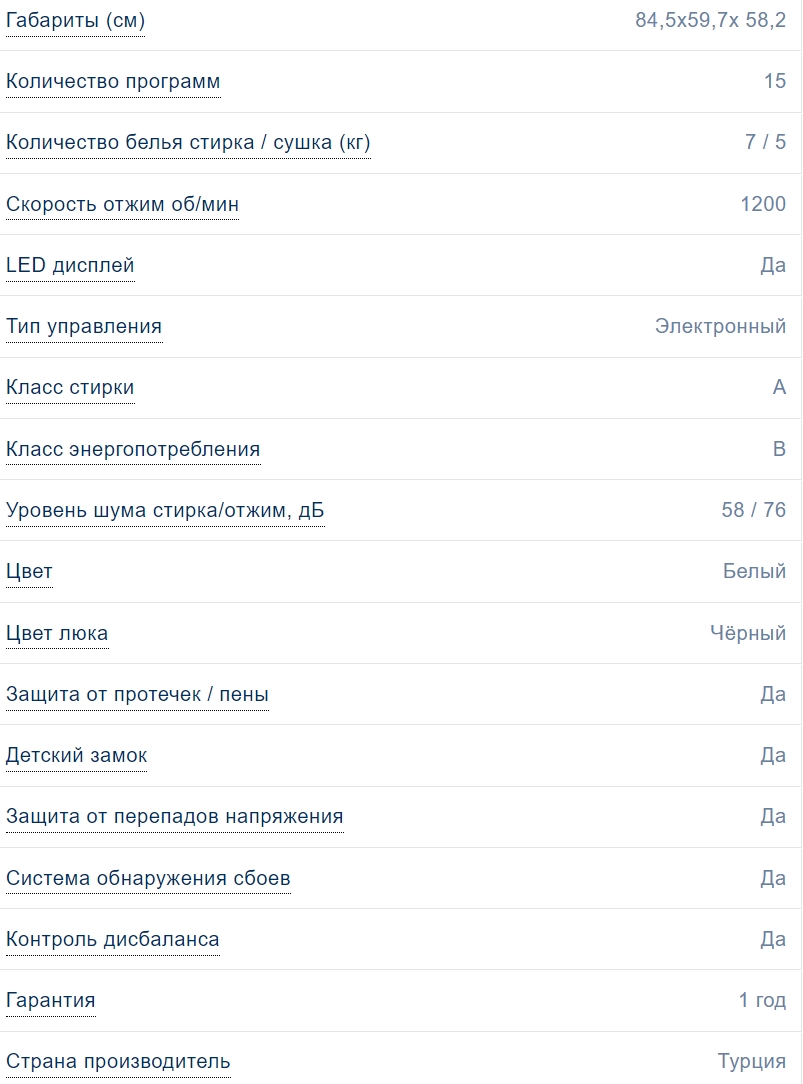Screen dimensions: 803x1084
Task: Select 'Количество белья стирка / сушка (кг)' label
Action: (188, 142)
